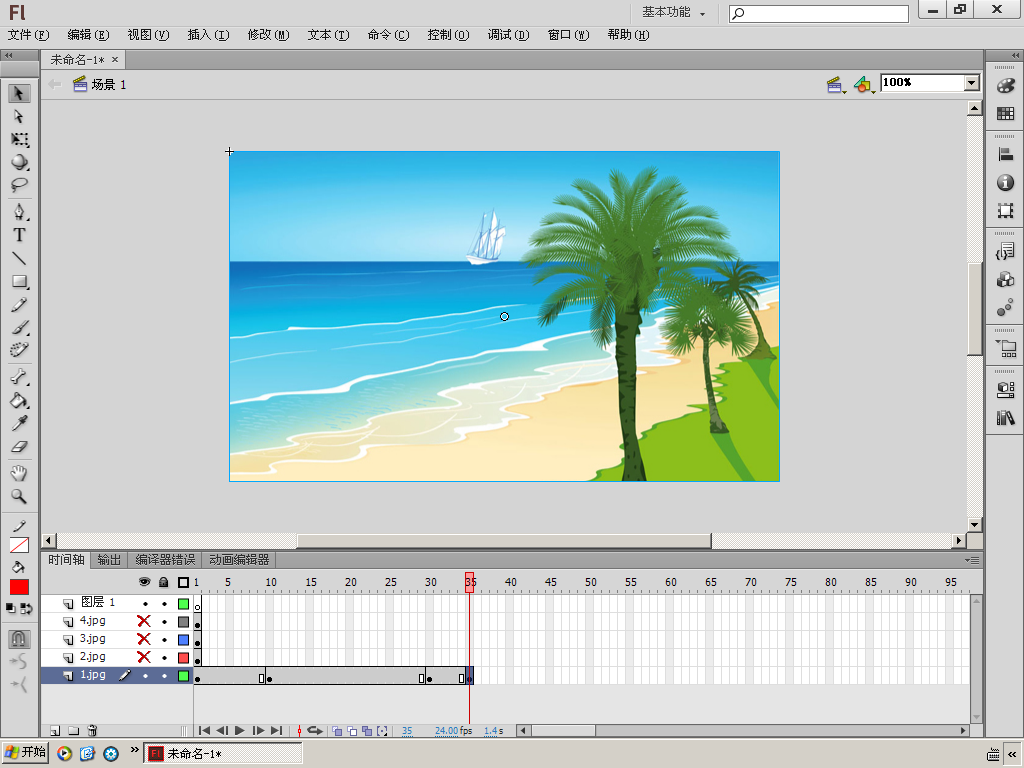Select the Lasso tool
The height and width of the screenshot is (768, 1024).
pos(19,185)
